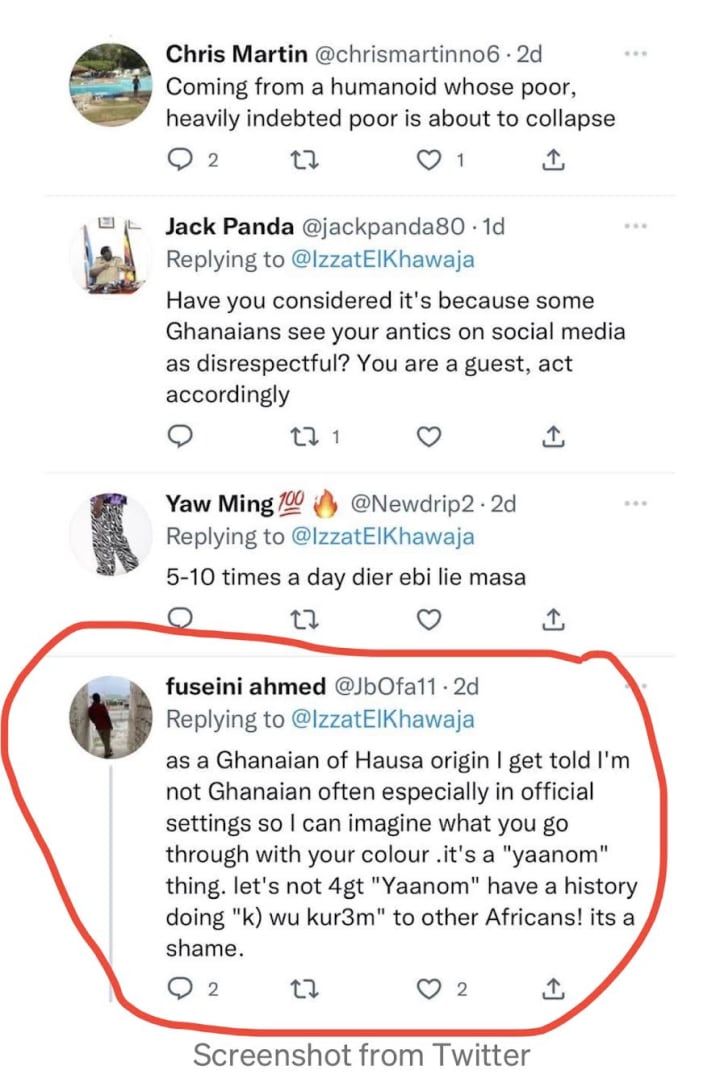Click @IzzatElKhawaja mention in Jack Panda's reply

pos(382,260)
